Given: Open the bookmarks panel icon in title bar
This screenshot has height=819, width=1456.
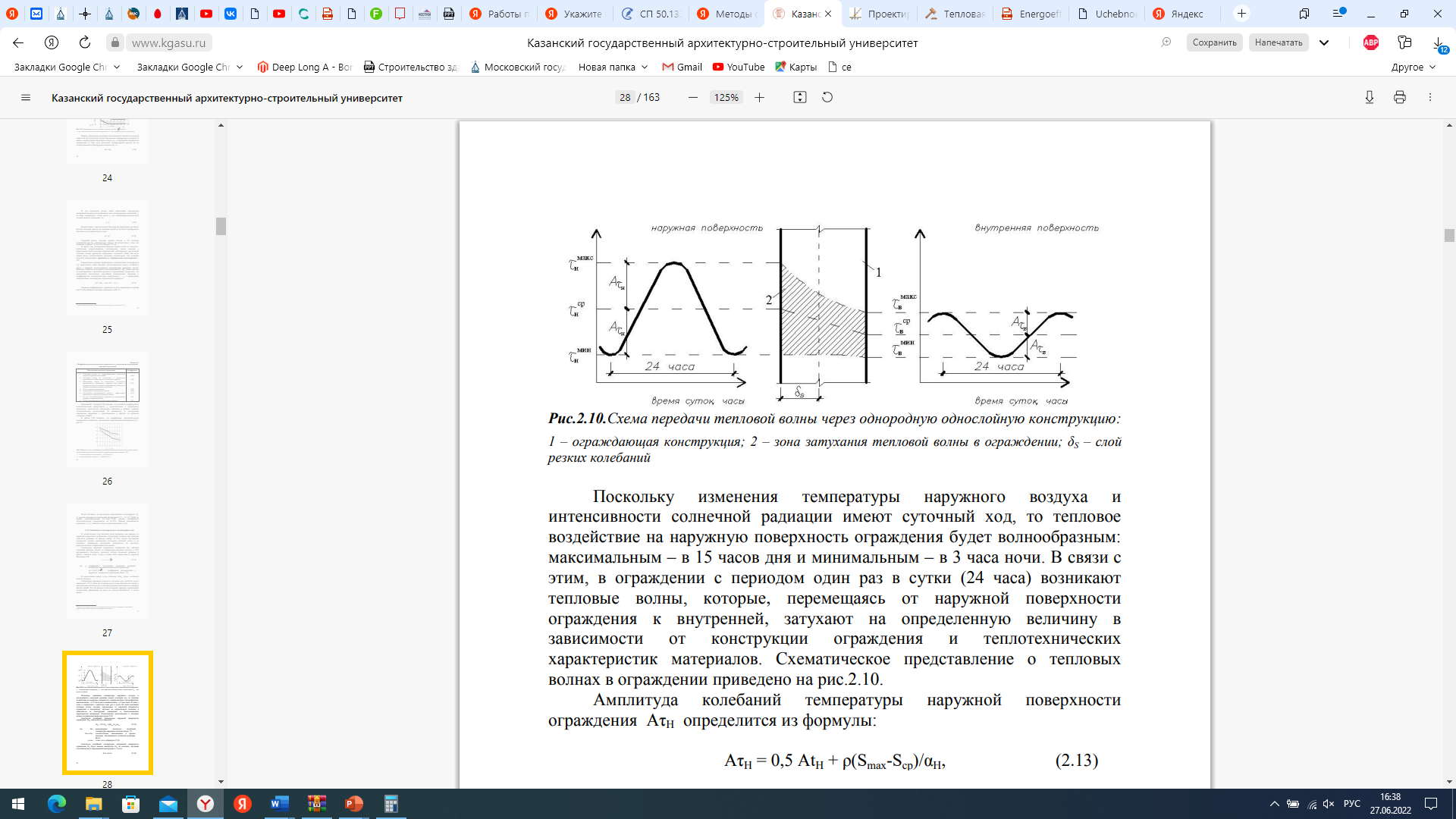Looking at the screenshot, I should tap(1304, 14).
